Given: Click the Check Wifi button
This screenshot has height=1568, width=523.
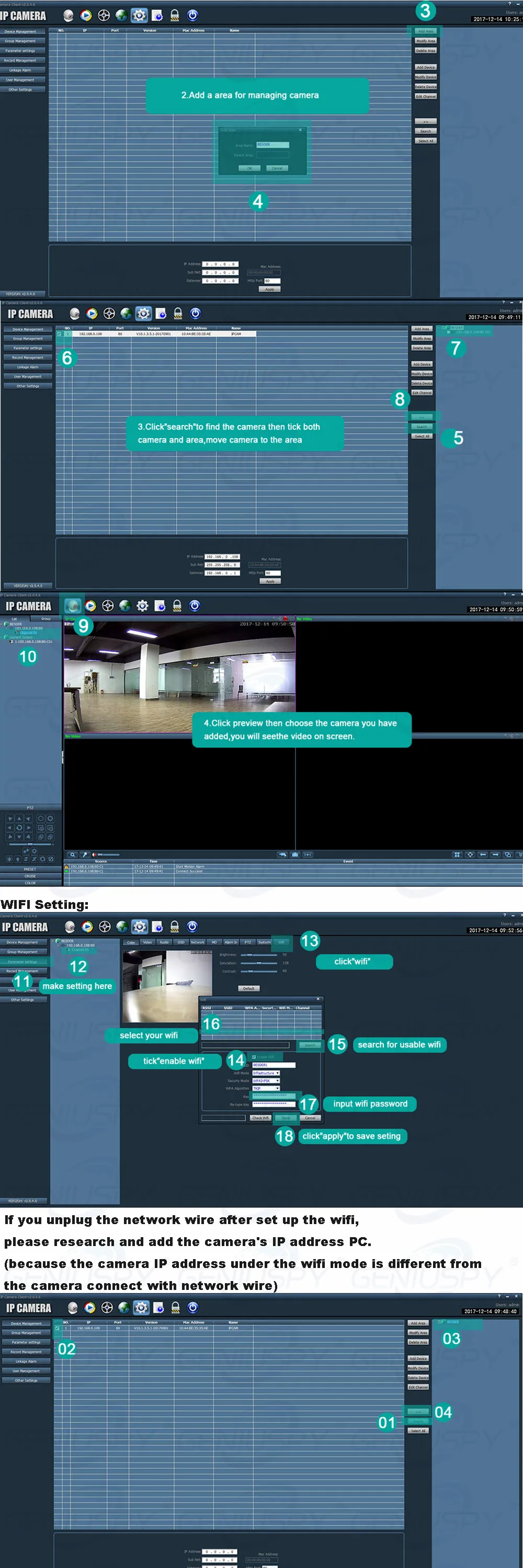Looking at the screenshot, I should 260,1117.
